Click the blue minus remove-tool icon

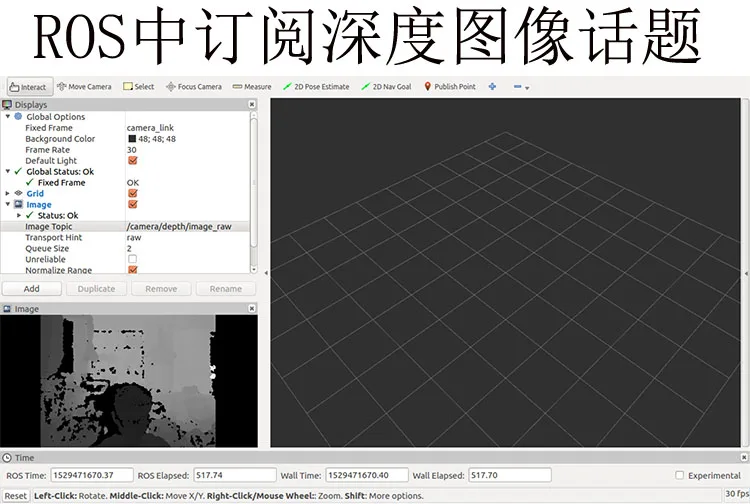[517, 87]
